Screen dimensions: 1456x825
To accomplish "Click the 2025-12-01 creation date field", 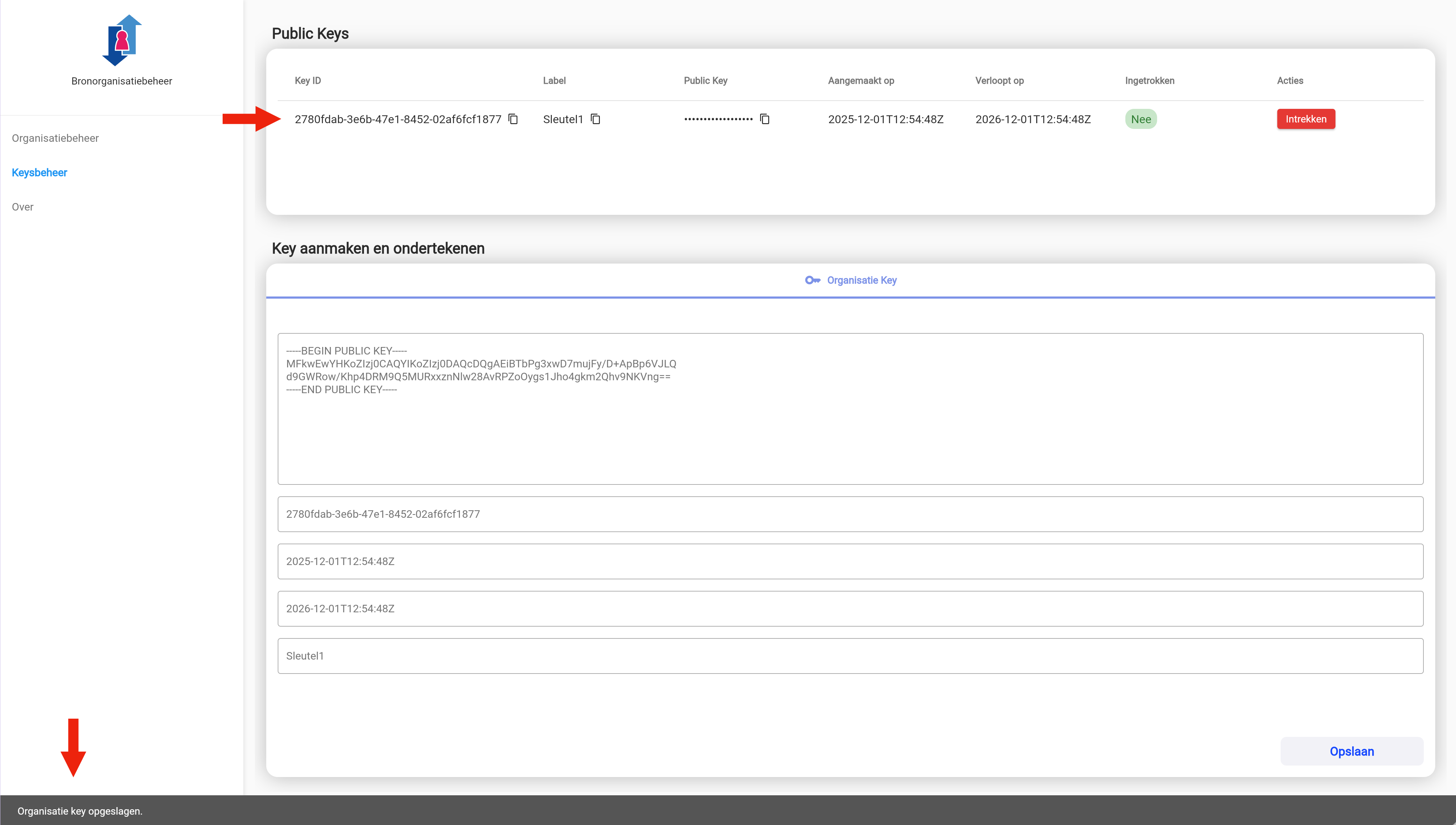I will [x=849, y=561].
